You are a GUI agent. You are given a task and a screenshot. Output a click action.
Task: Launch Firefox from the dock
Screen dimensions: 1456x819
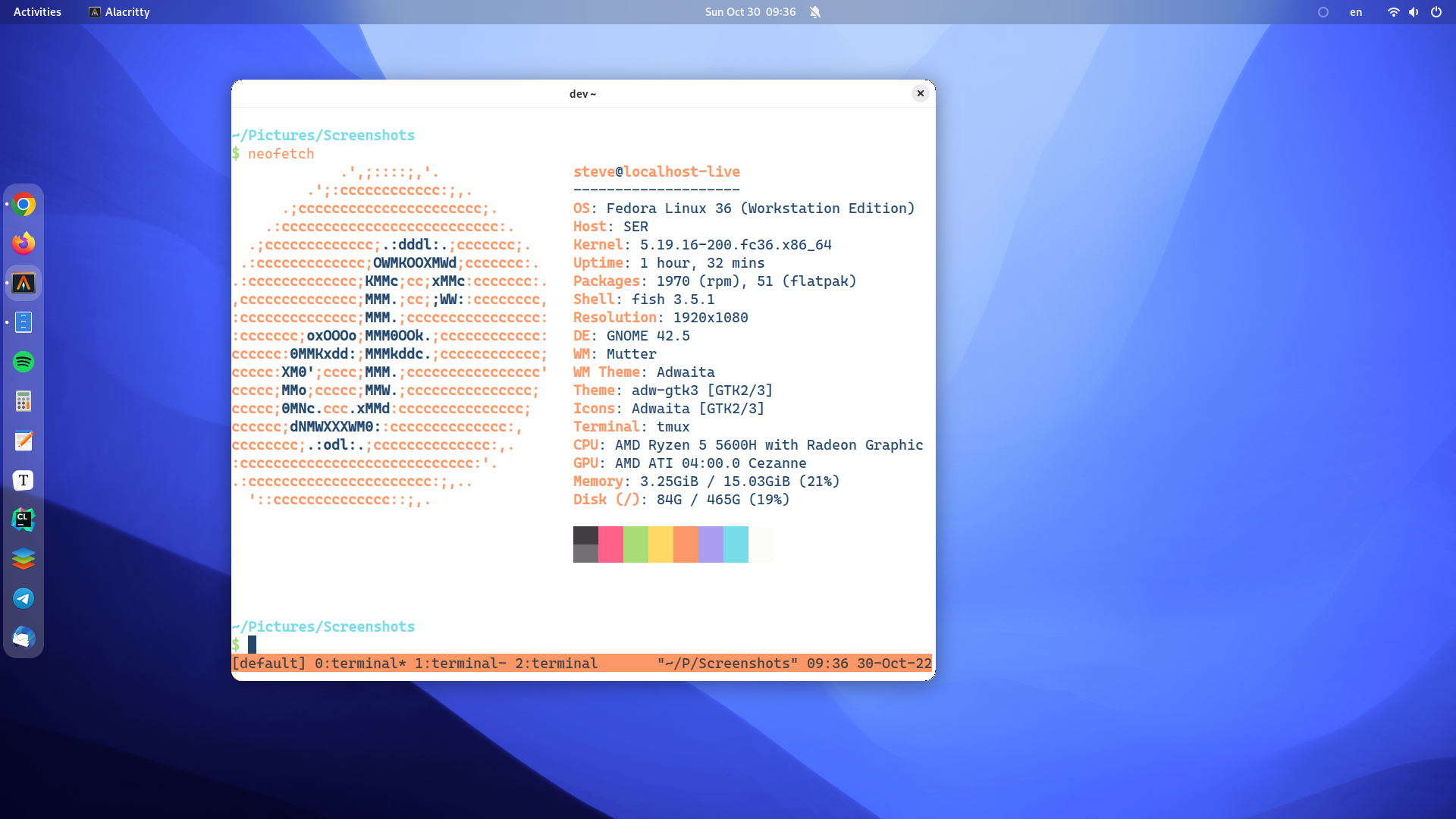[x=24, y=243]
